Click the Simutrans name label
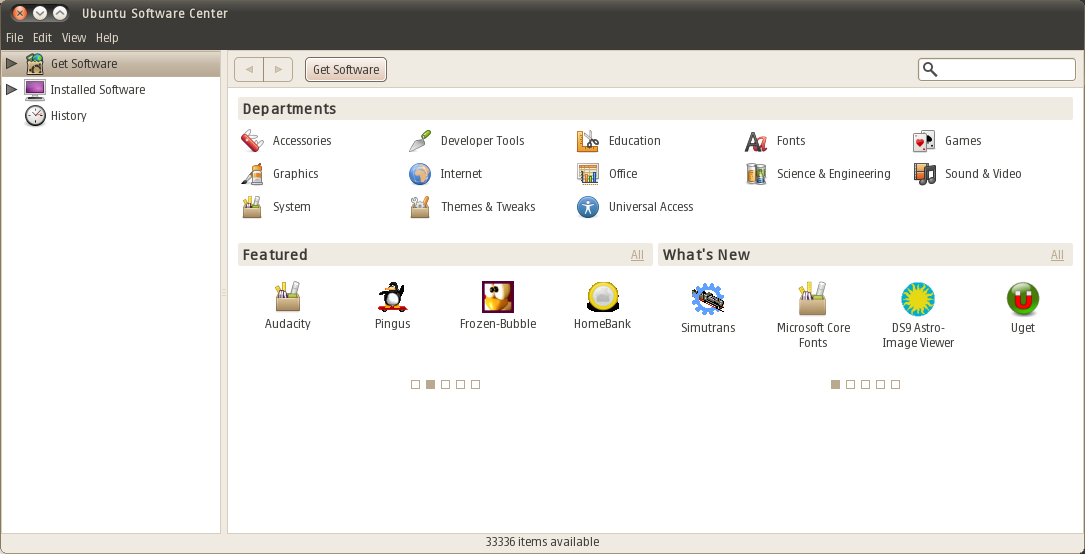The height and width of the screenshot is (554, 1085). coord(708,328)
